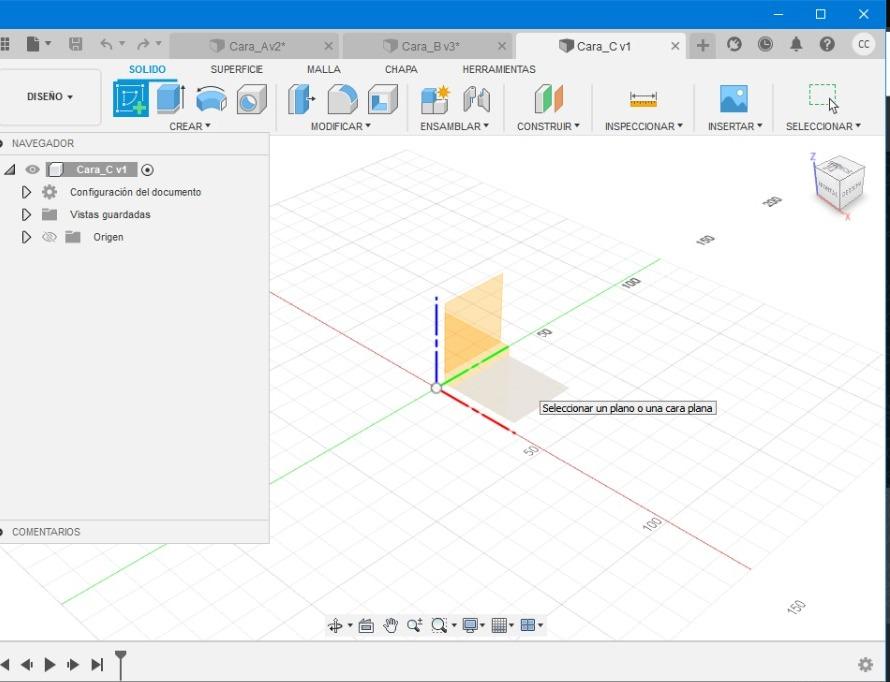Click the Joint assemble icon
The width and height of the screenshot is (890, 682).
(x=476, y=99)
